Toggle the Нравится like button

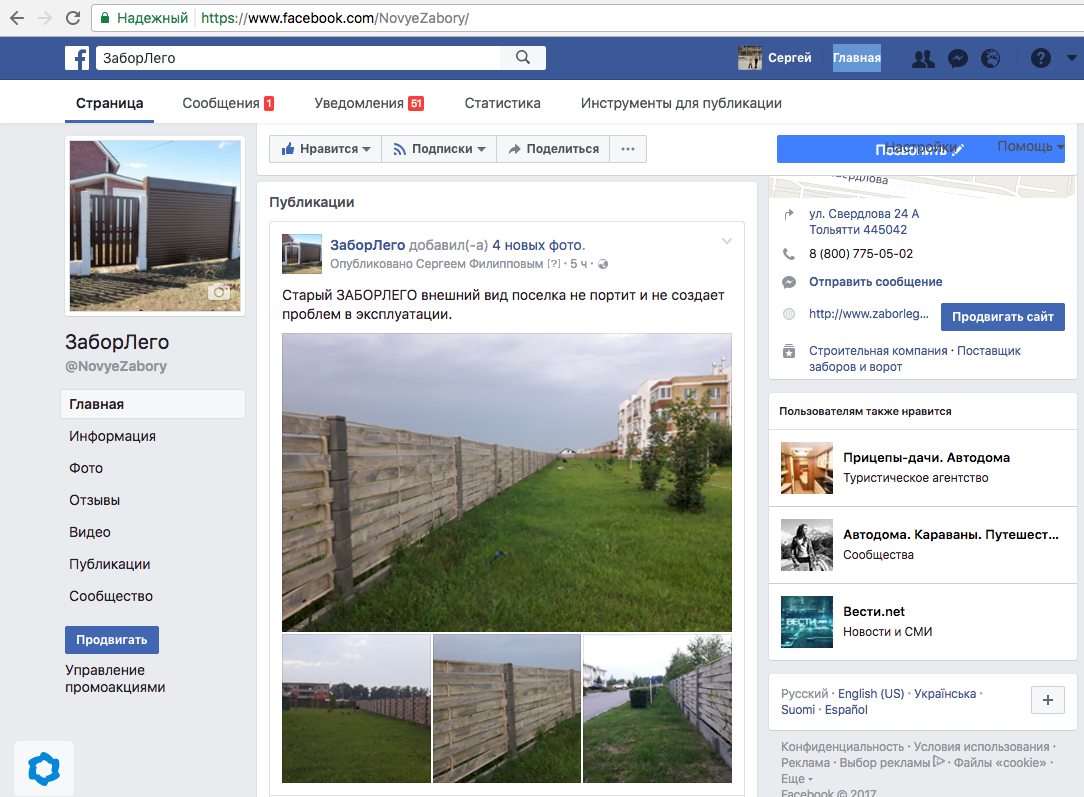coord(325,149)
